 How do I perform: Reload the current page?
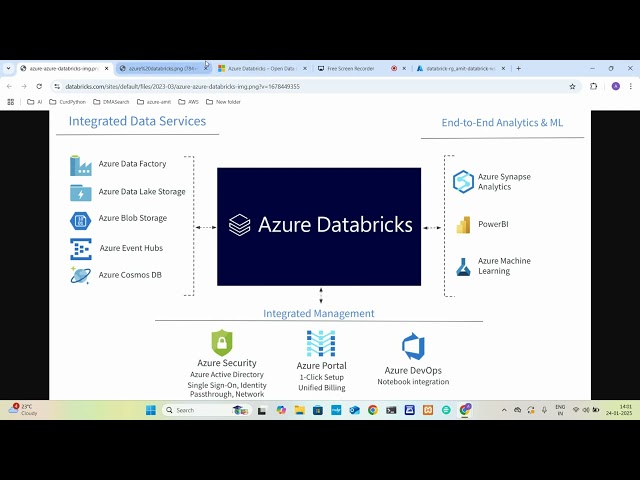pos(39,87)
